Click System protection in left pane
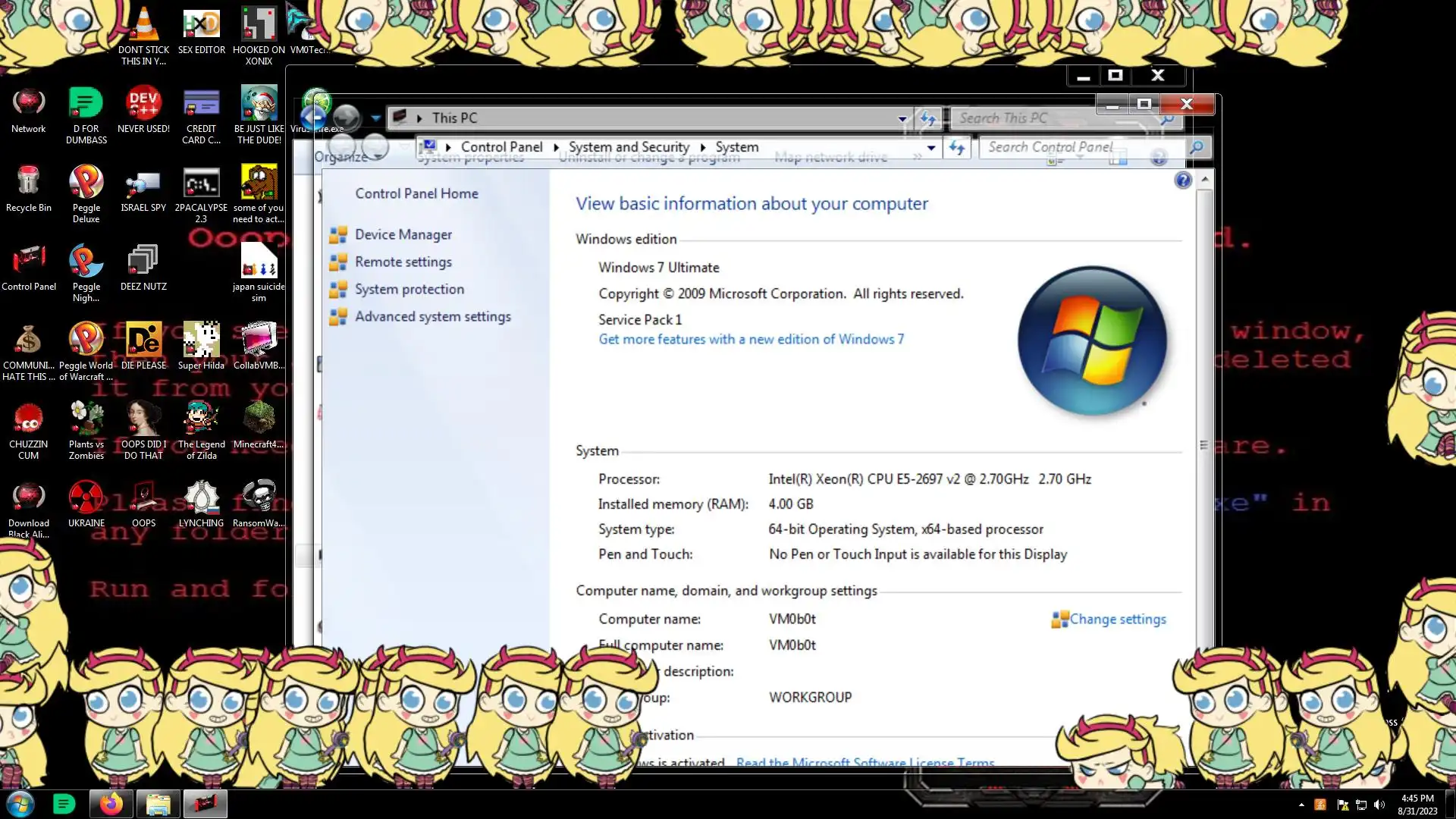1456x819 pixels. pyautogui.click(x=409, y=289)
